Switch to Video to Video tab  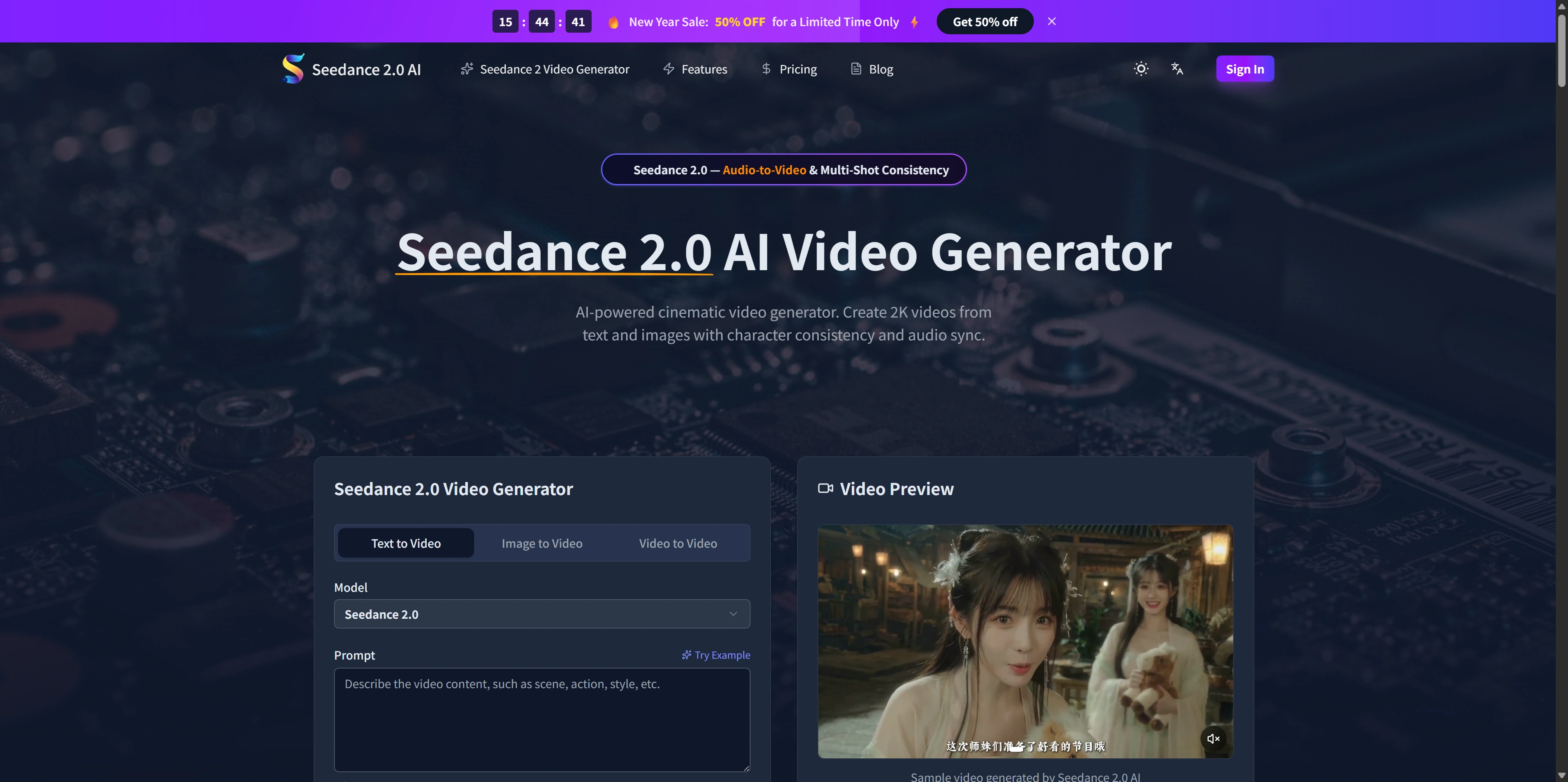point(677,543)
